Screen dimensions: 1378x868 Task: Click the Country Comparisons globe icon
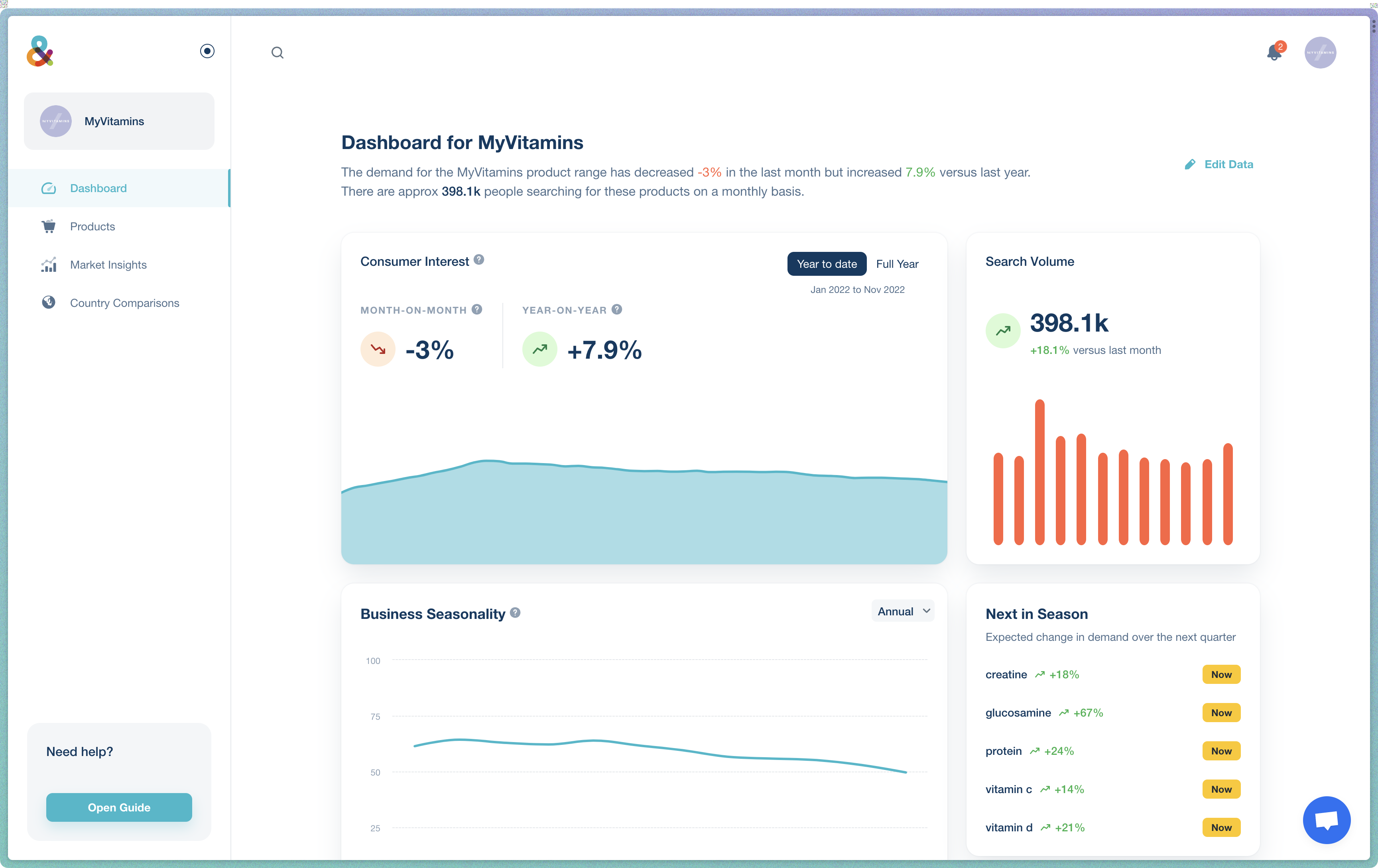point(49,302)
